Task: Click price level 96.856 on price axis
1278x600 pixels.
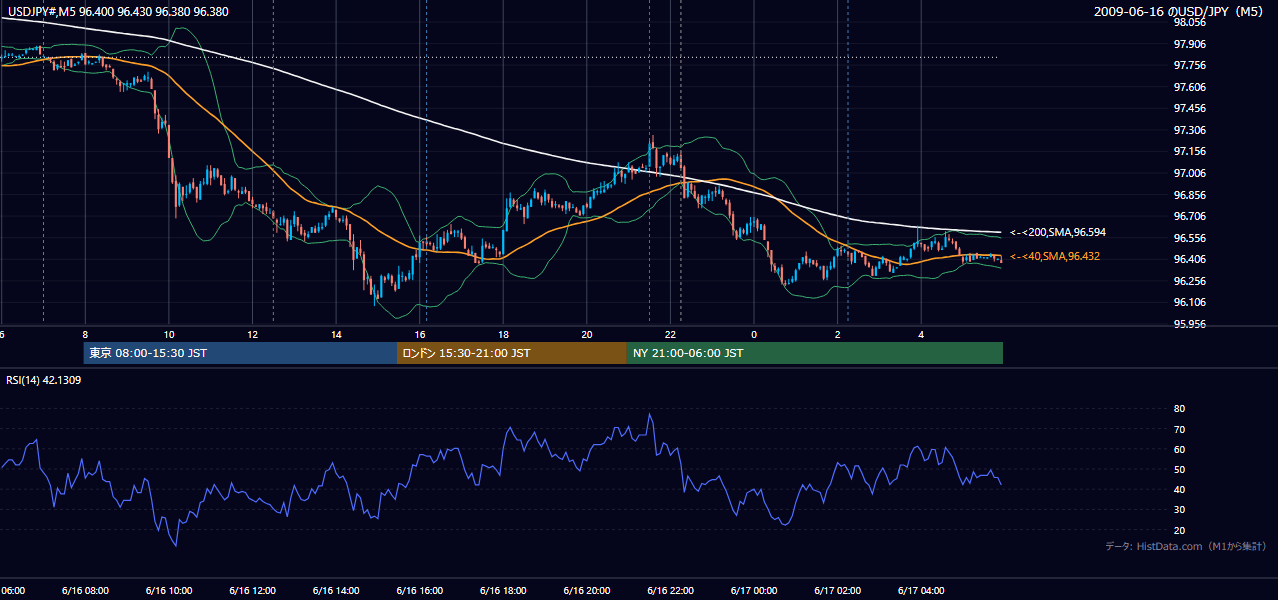Action: coord(1189,195)
